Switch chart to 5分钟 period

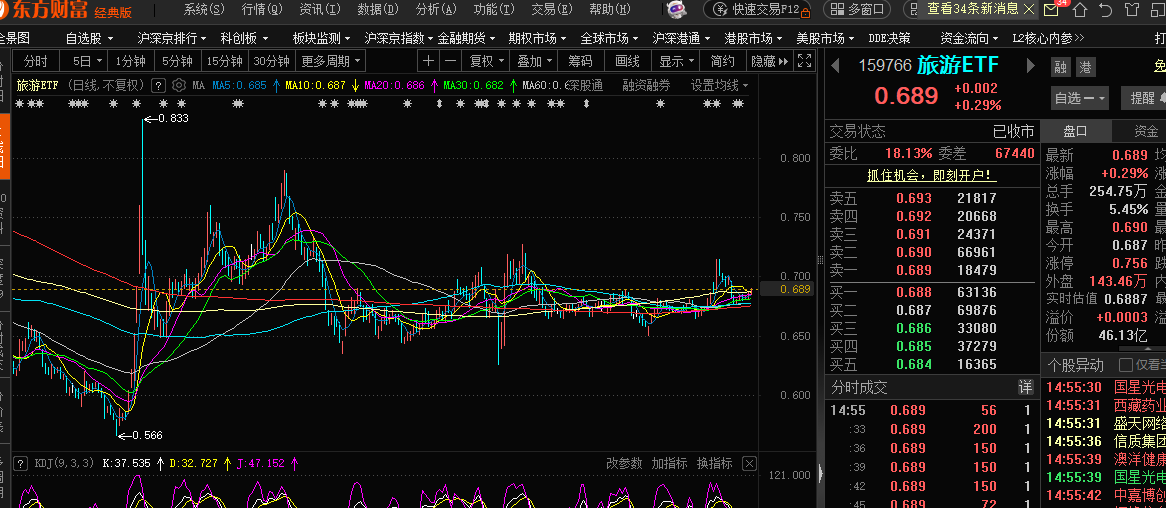tap(177, 61)
